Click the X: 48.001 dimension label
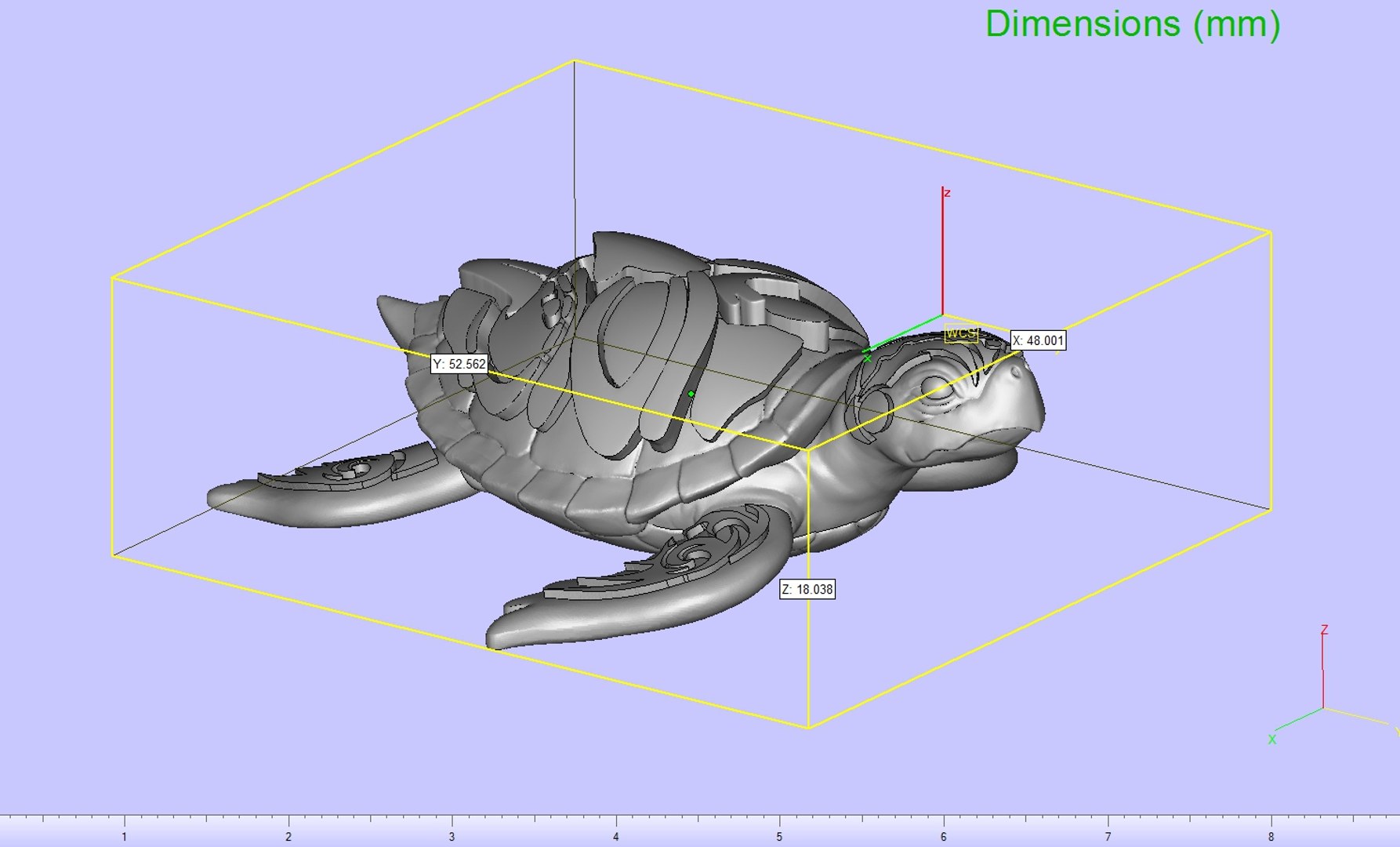 point(1038,340)
